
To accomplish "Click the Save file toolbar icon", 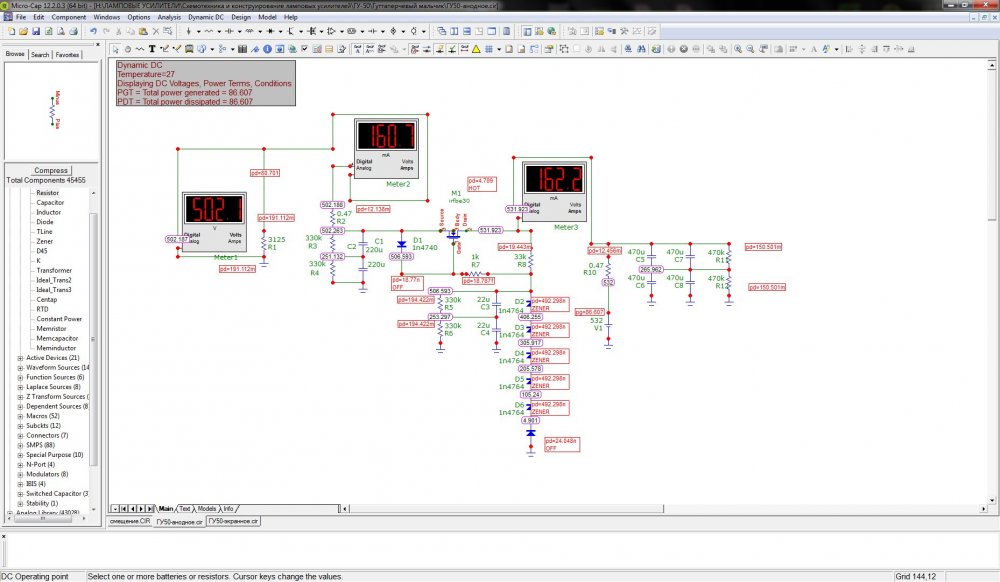I will [37, 31].
